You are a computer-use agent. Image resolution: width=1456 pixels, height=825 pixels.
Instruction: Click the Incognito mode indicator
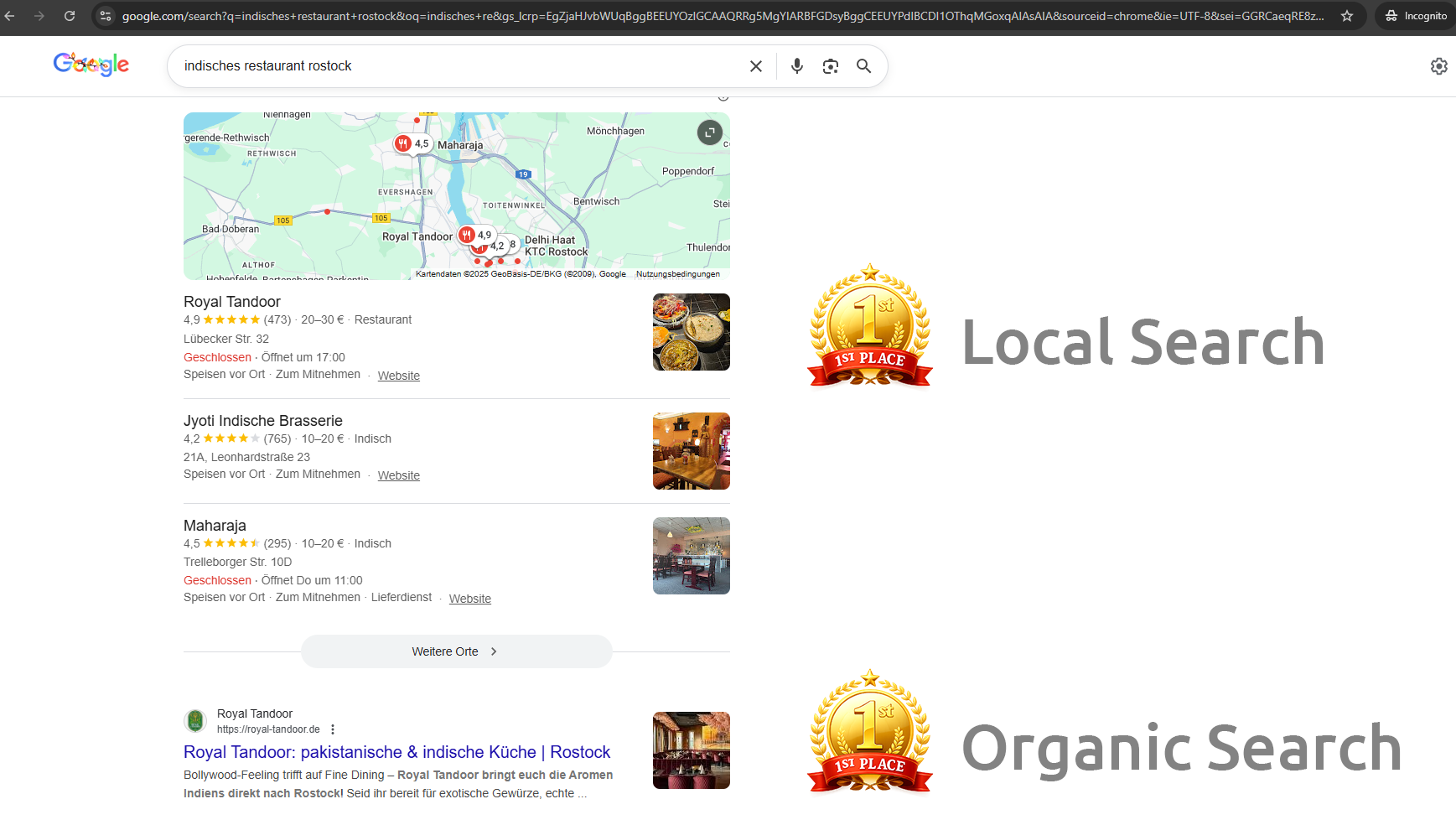(1414, 16)
